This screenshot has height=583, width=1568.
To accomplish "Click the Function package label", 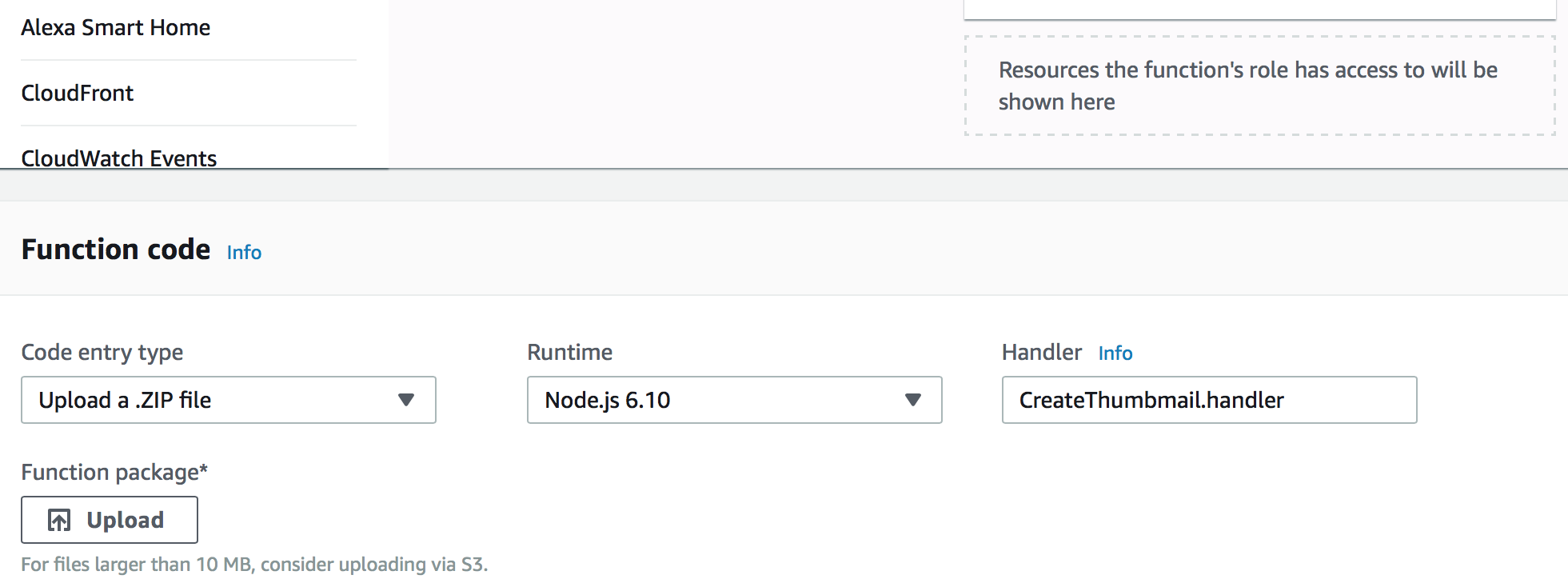I will (x=114, y=473).
